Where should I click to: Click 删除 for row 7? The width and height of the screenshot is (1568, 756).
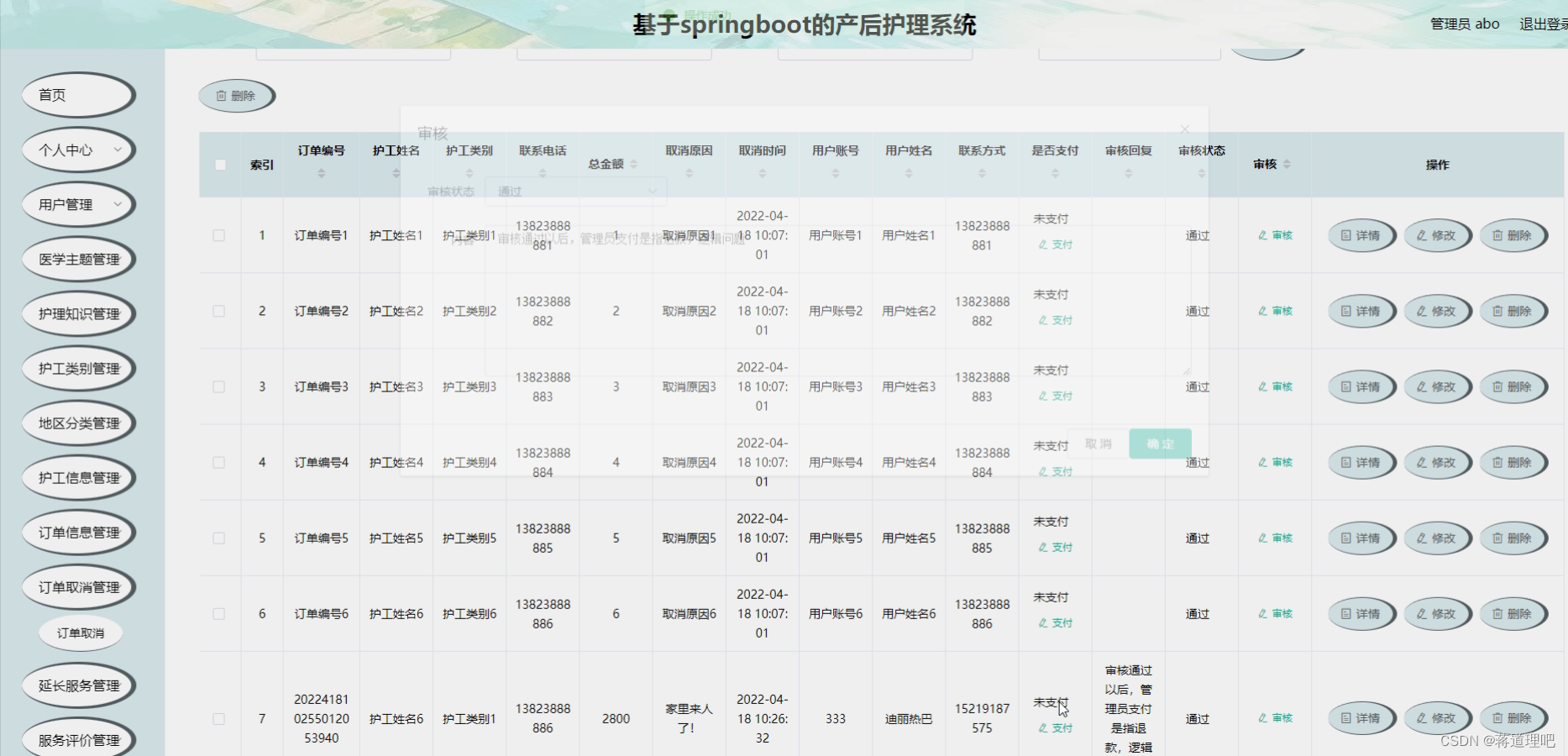(x=1513, y=718)
